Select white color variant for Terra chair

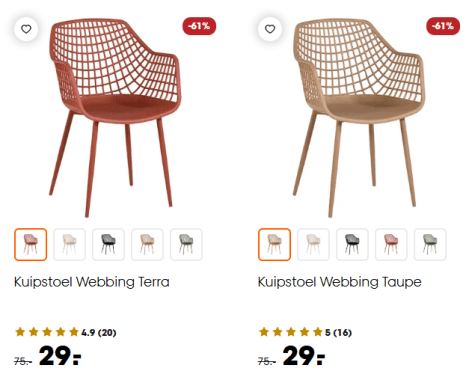pyautogui.click(x=69, y=244)
